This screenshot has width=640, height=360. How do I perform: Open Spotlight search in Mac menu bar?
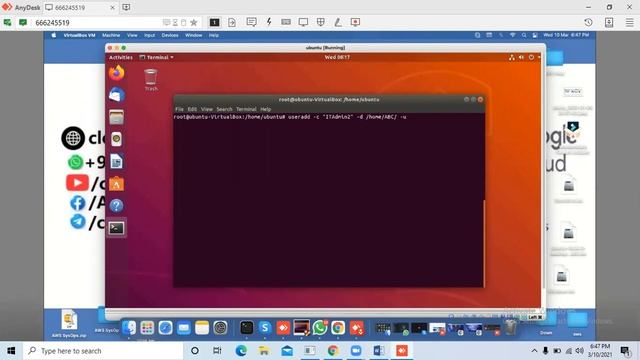point(524,36)
